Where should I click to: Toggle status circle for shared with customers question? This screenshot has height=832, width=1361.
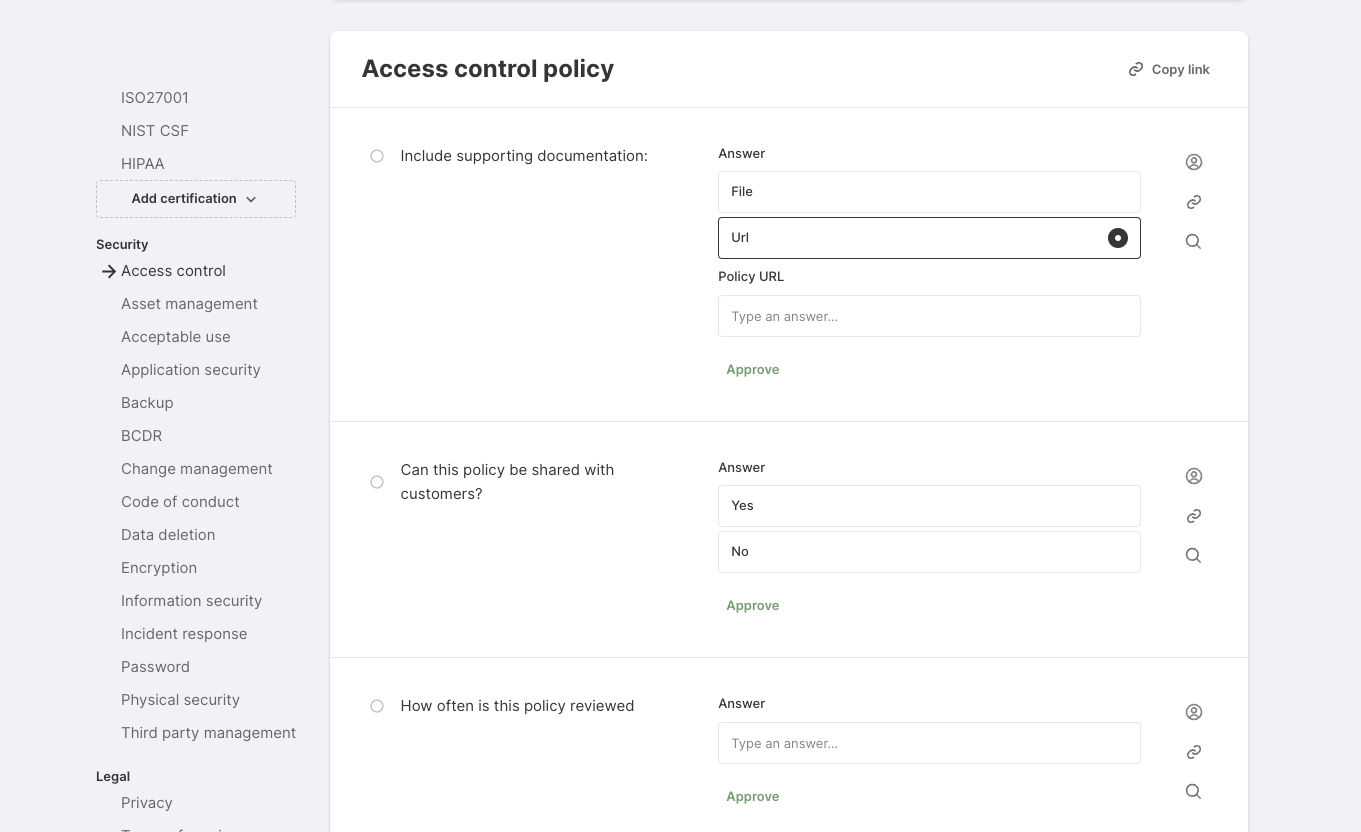click(x=377, y=482)
